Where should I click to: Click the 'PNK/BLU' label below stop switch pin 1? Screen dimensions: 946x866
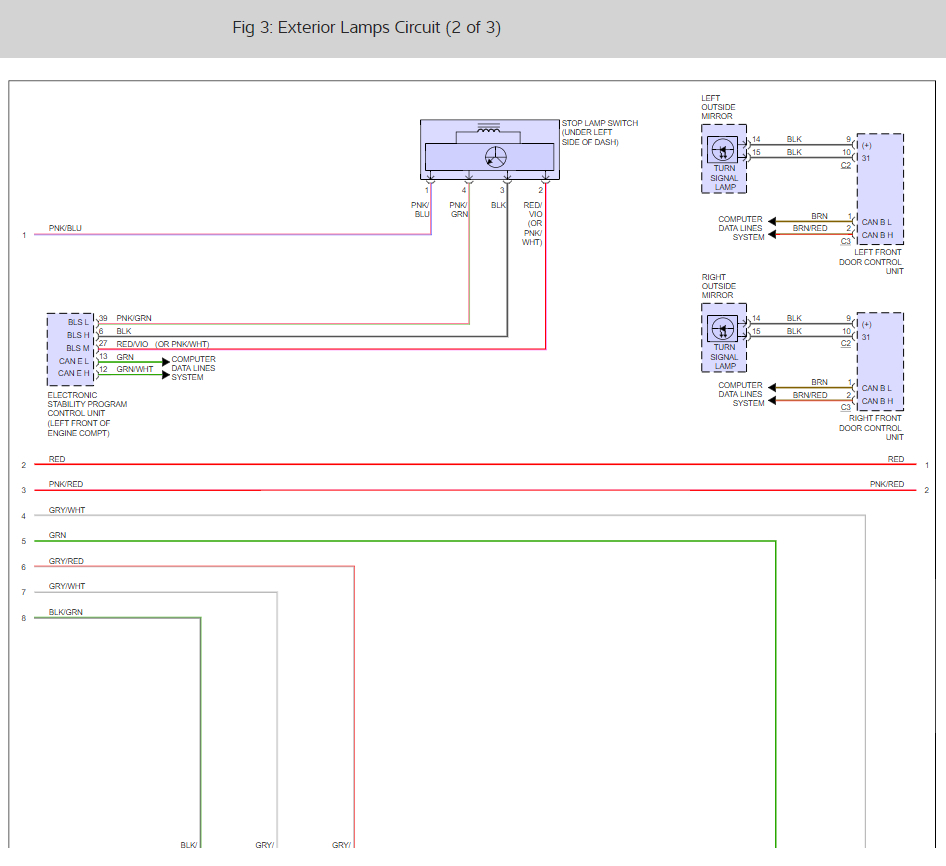(x=421, y=209)
